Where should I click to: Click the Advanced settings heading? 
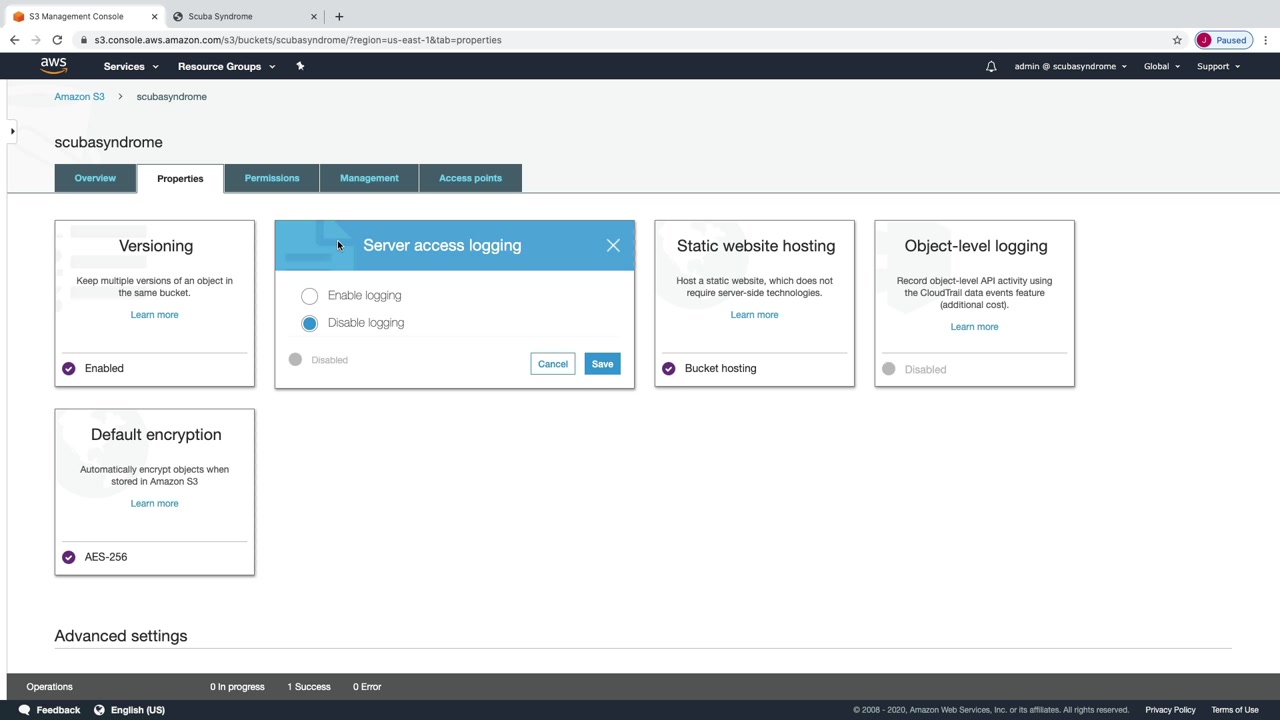coord(121,636)
